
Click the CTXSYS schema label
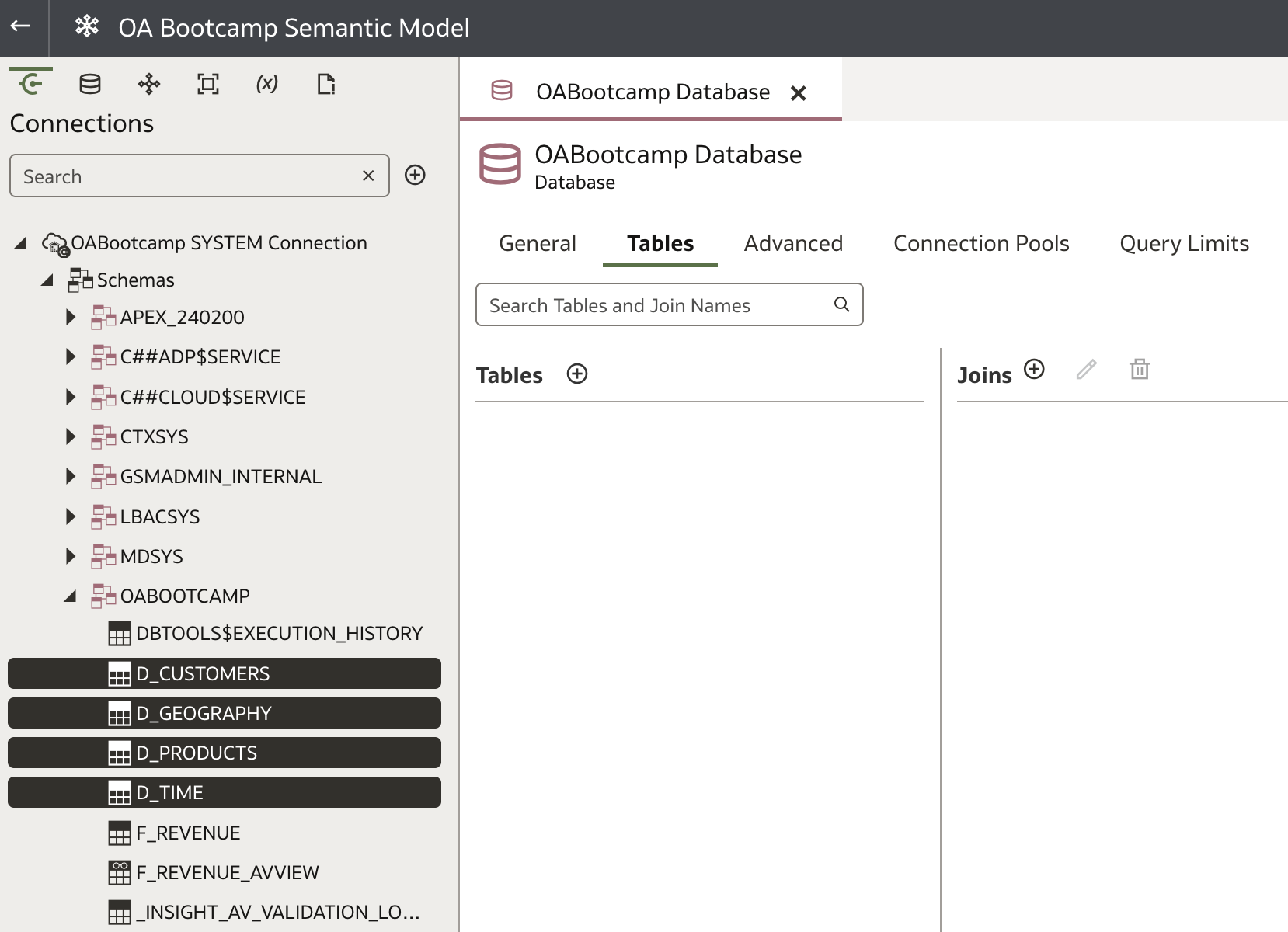(x=154, y=436)
